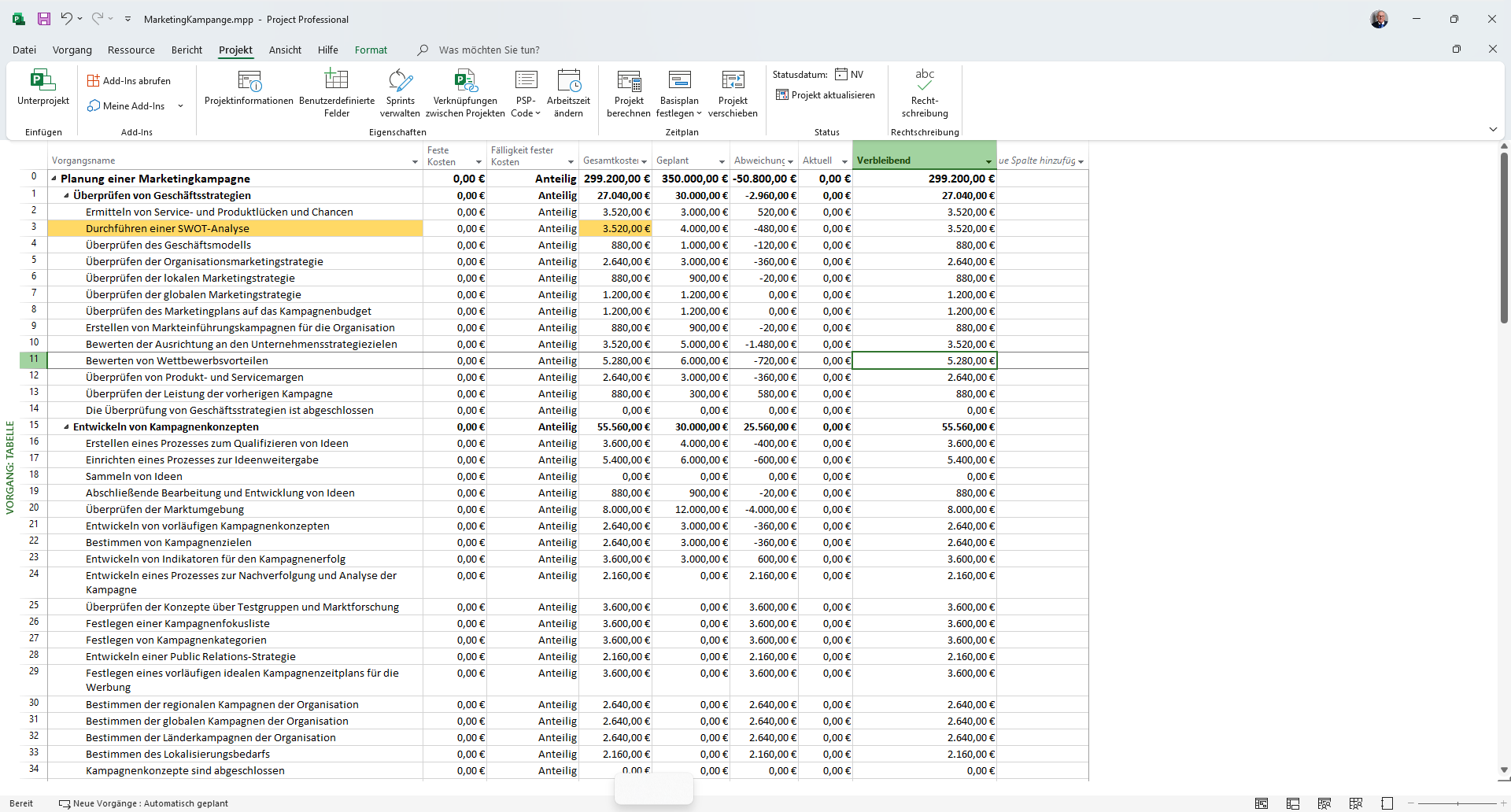Image resolution: width=1511 pixels, height=812 pixels.
Task: Open the Vorgangsname column filter arrow
Action: pos(415,162)
